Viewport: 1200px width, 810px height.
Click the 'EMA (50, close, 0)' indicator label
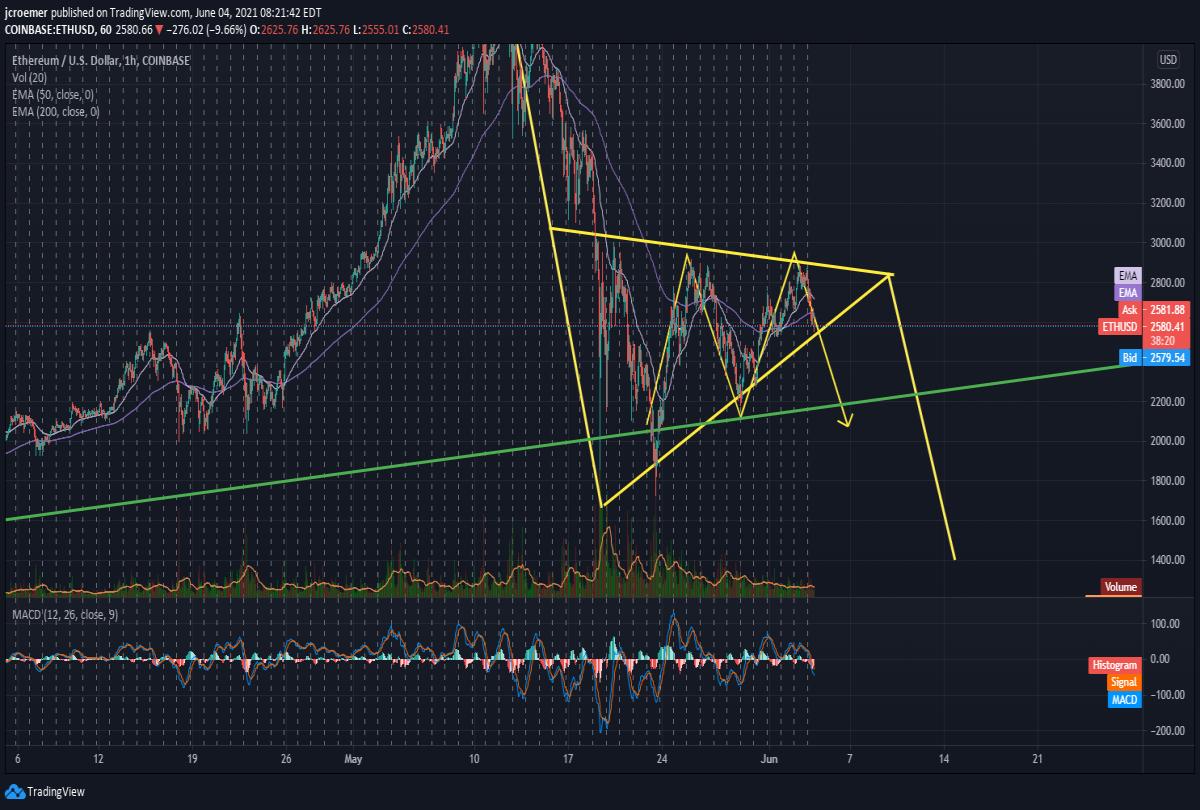point(52,95)
